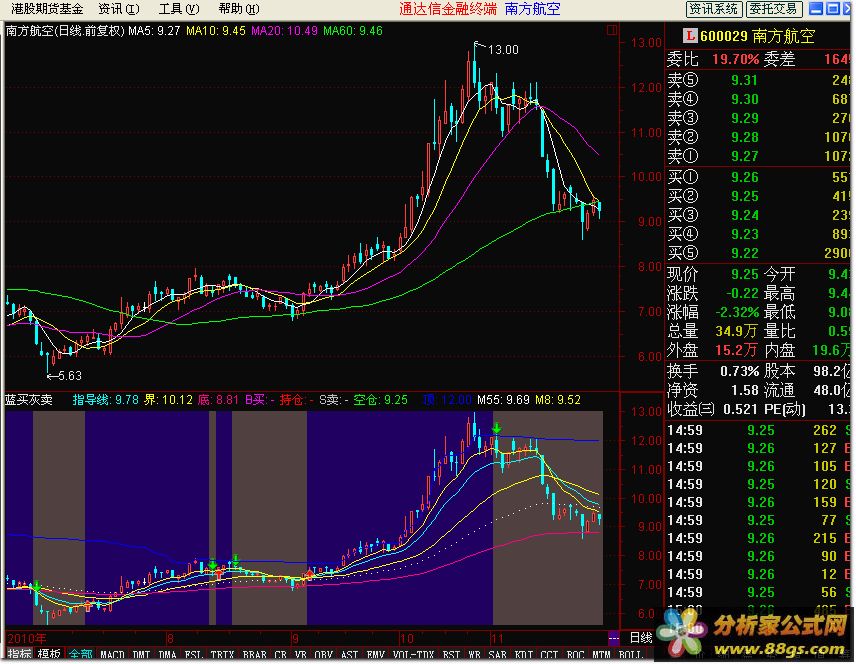
Task: Select the FSL indicator tab
Action: point(193,654)
